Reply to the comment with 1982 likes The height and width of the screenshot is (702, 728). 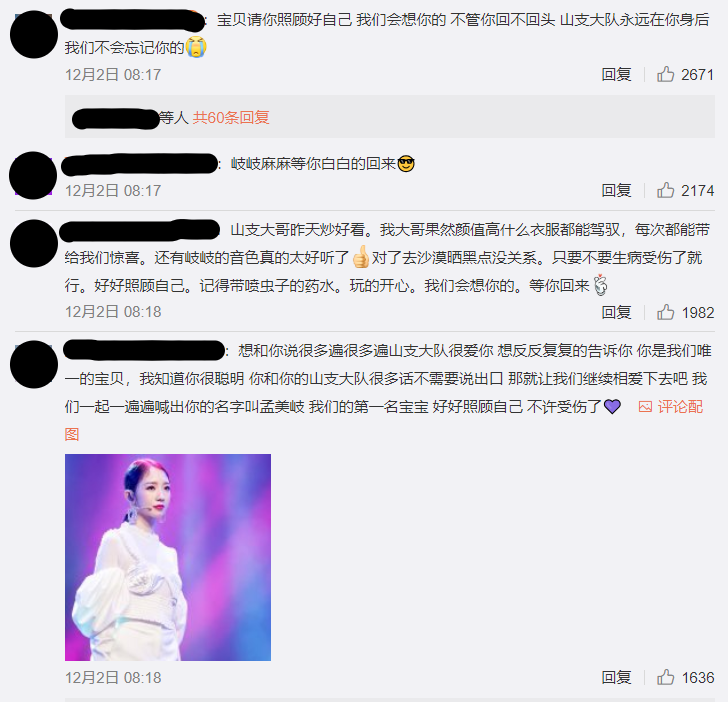[x=616, y=312]
